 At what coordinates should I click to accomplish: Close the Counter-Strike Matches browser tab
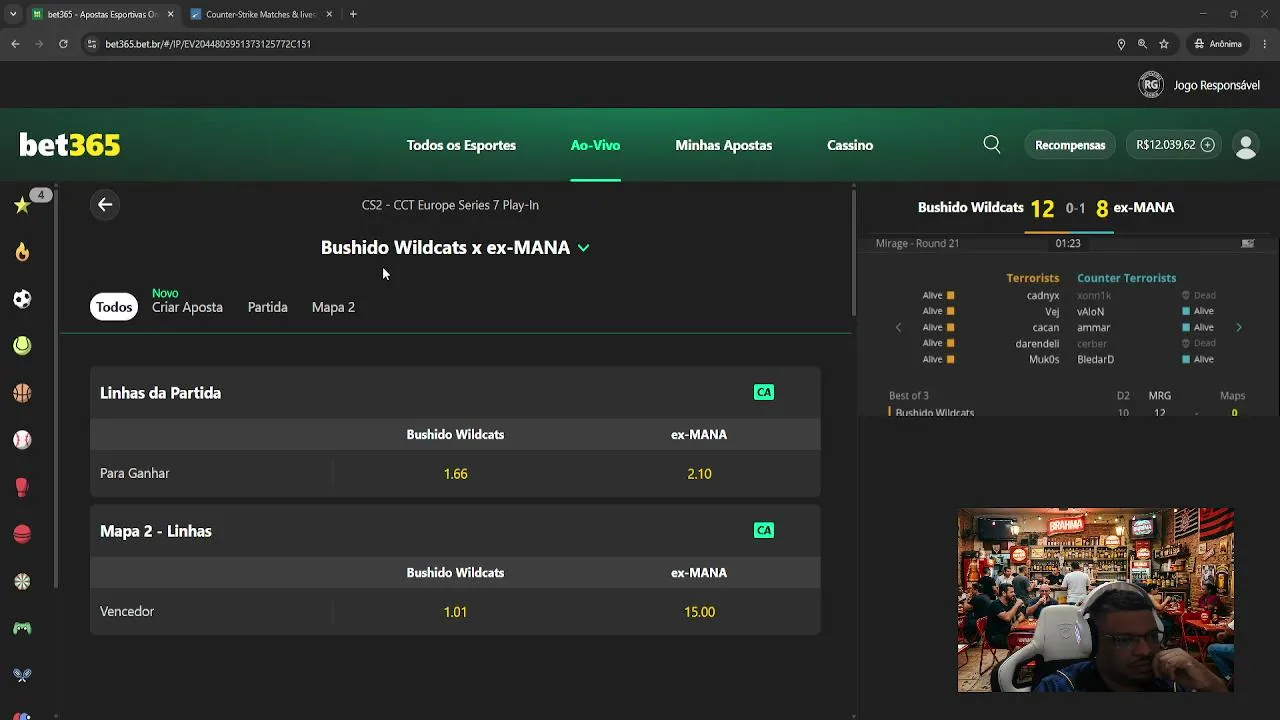point(329,14)
